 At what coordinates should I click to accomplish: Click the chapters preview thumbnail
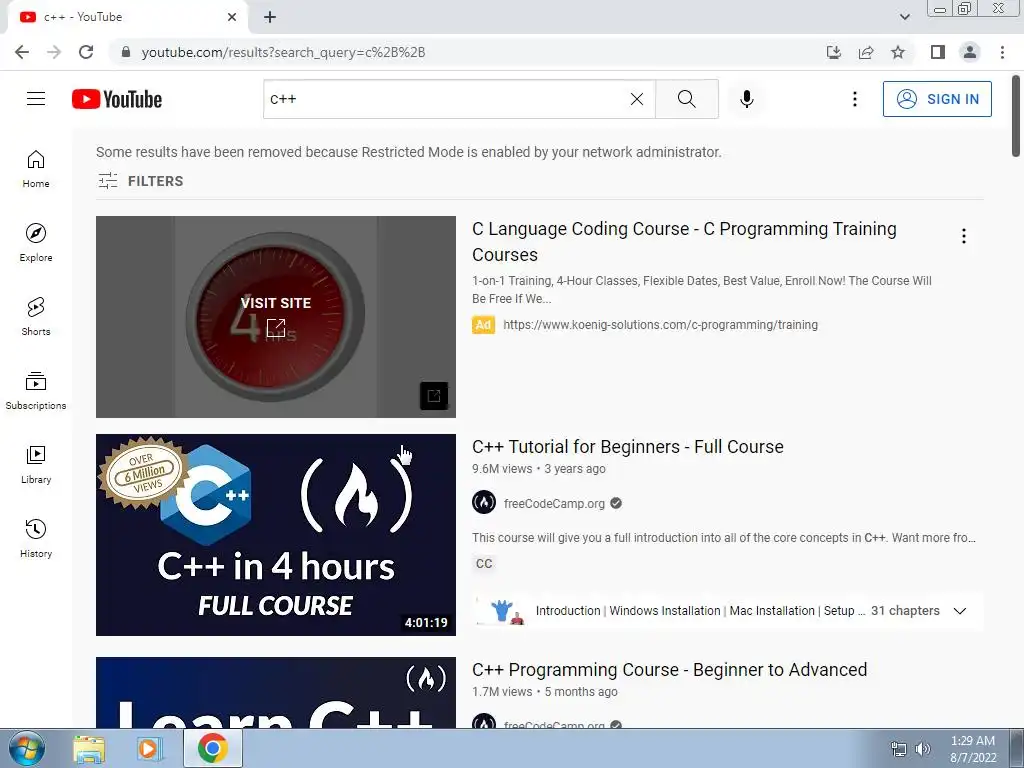[x=501, y=611]
